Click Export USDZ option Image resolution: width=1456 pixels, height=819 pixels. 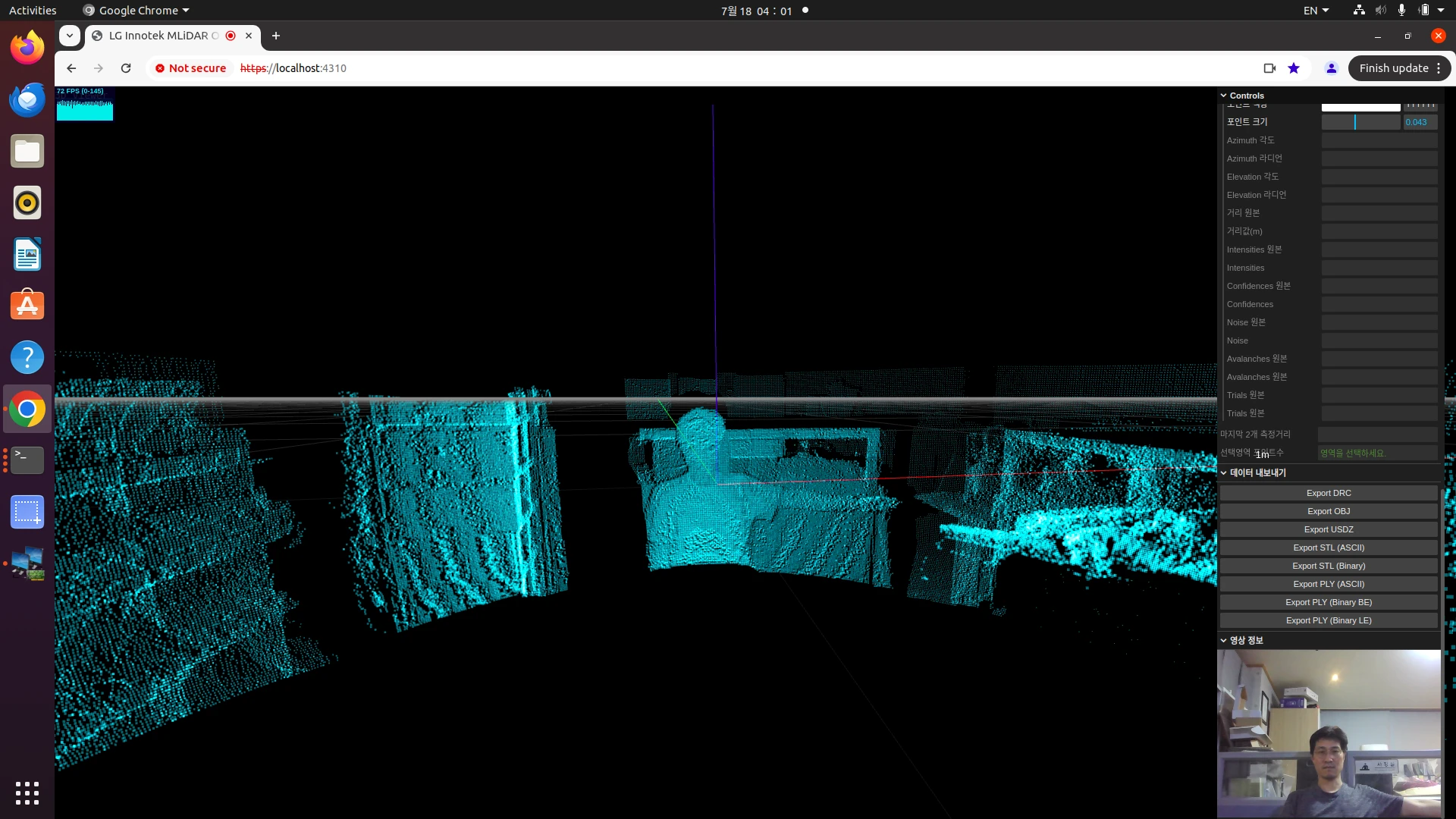coord(1328,529)
